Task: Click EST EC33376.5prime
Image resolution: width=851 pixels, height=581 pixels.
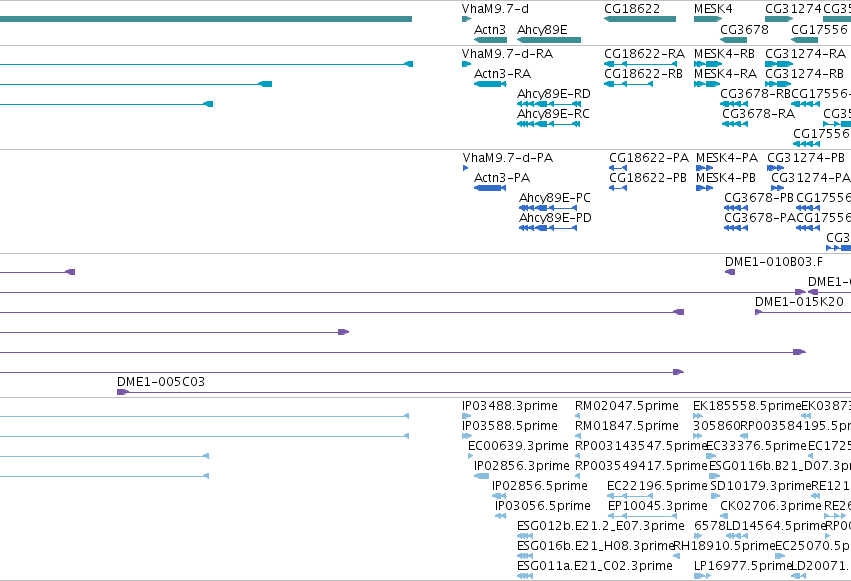Action: [x=711, y=456]
